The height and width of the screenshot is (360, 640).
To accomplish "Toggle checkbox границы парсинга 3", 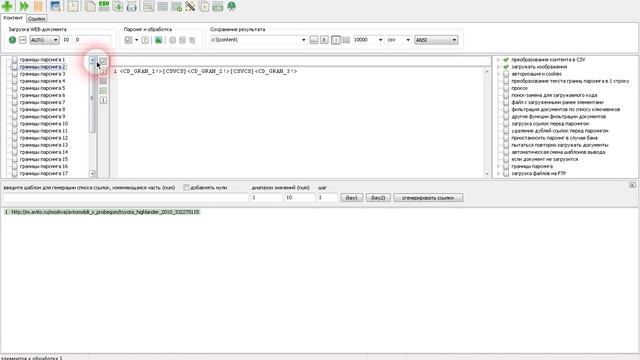I will (15, 74).
